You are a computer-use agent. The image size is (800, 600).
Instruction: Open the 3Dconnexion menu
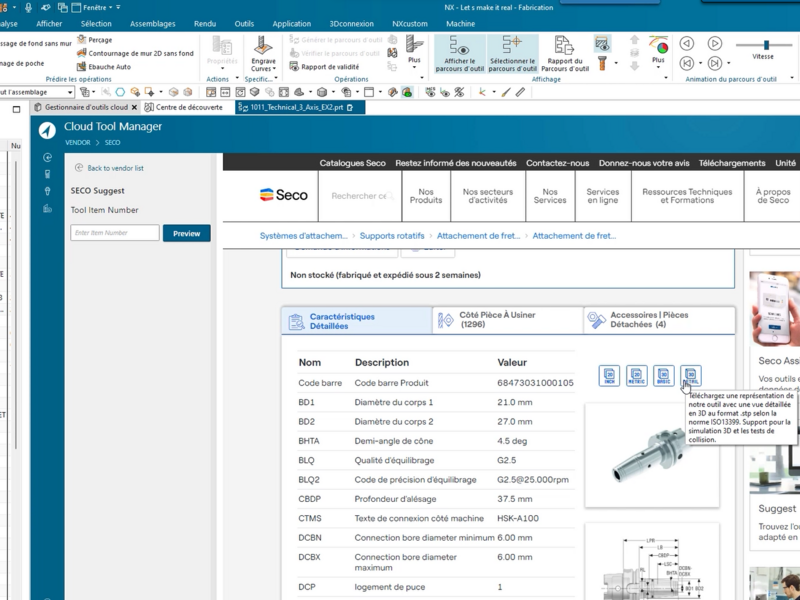(x=352, y=23)
